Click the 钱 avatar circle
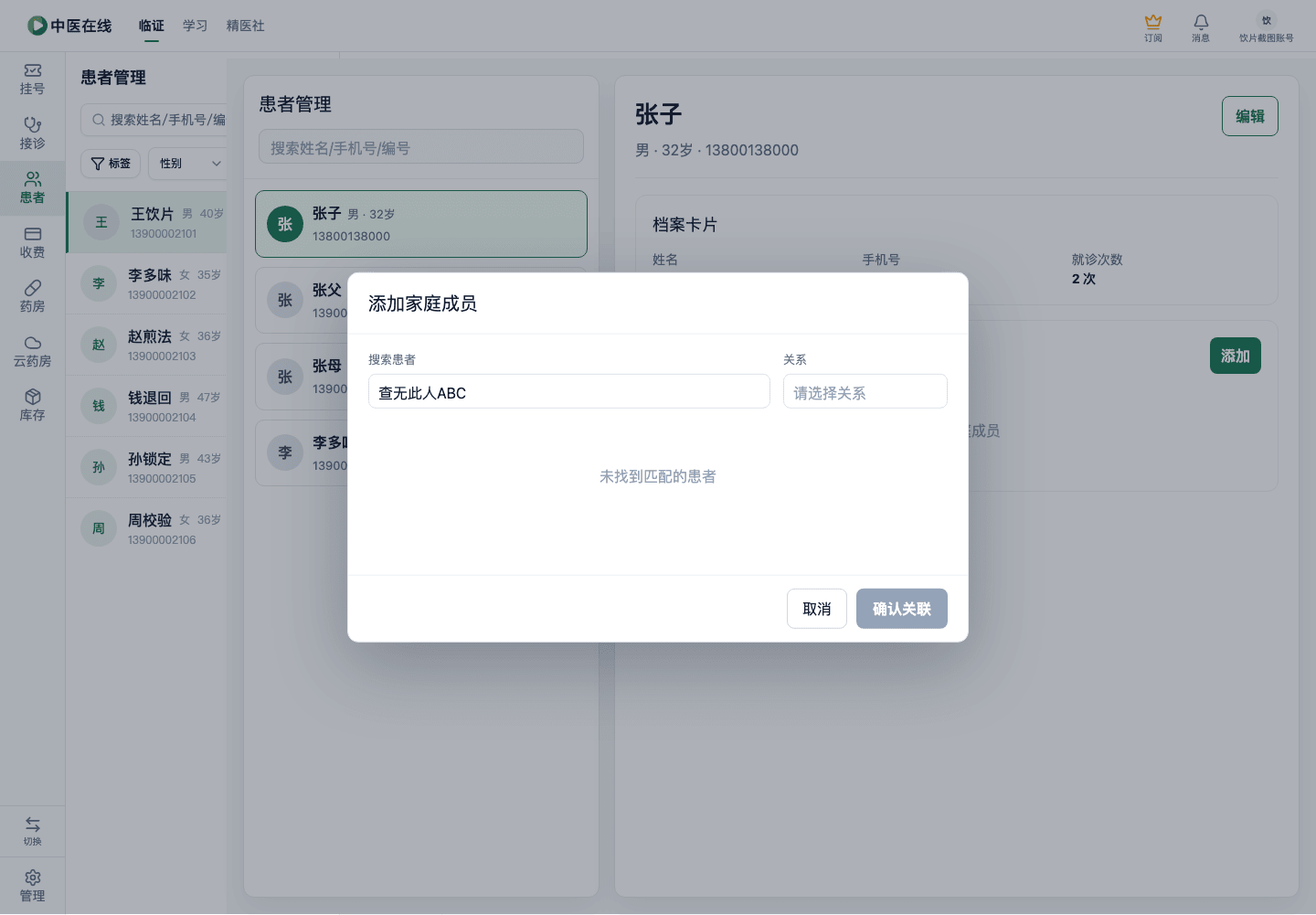Screen dimensions: 1316x915 (x=99, y=407)
